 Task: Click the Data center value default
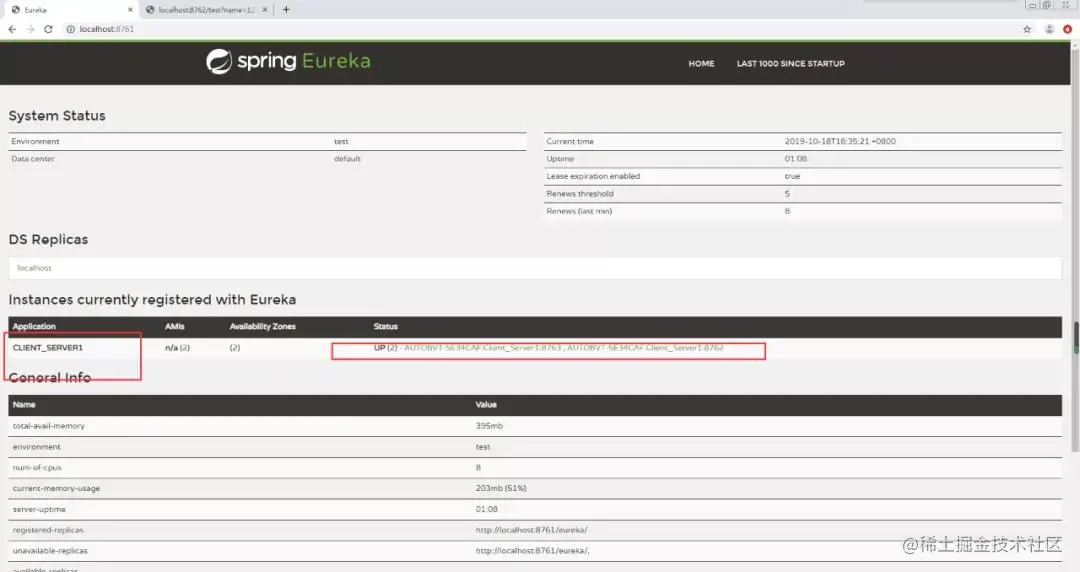tap(347, 159)
